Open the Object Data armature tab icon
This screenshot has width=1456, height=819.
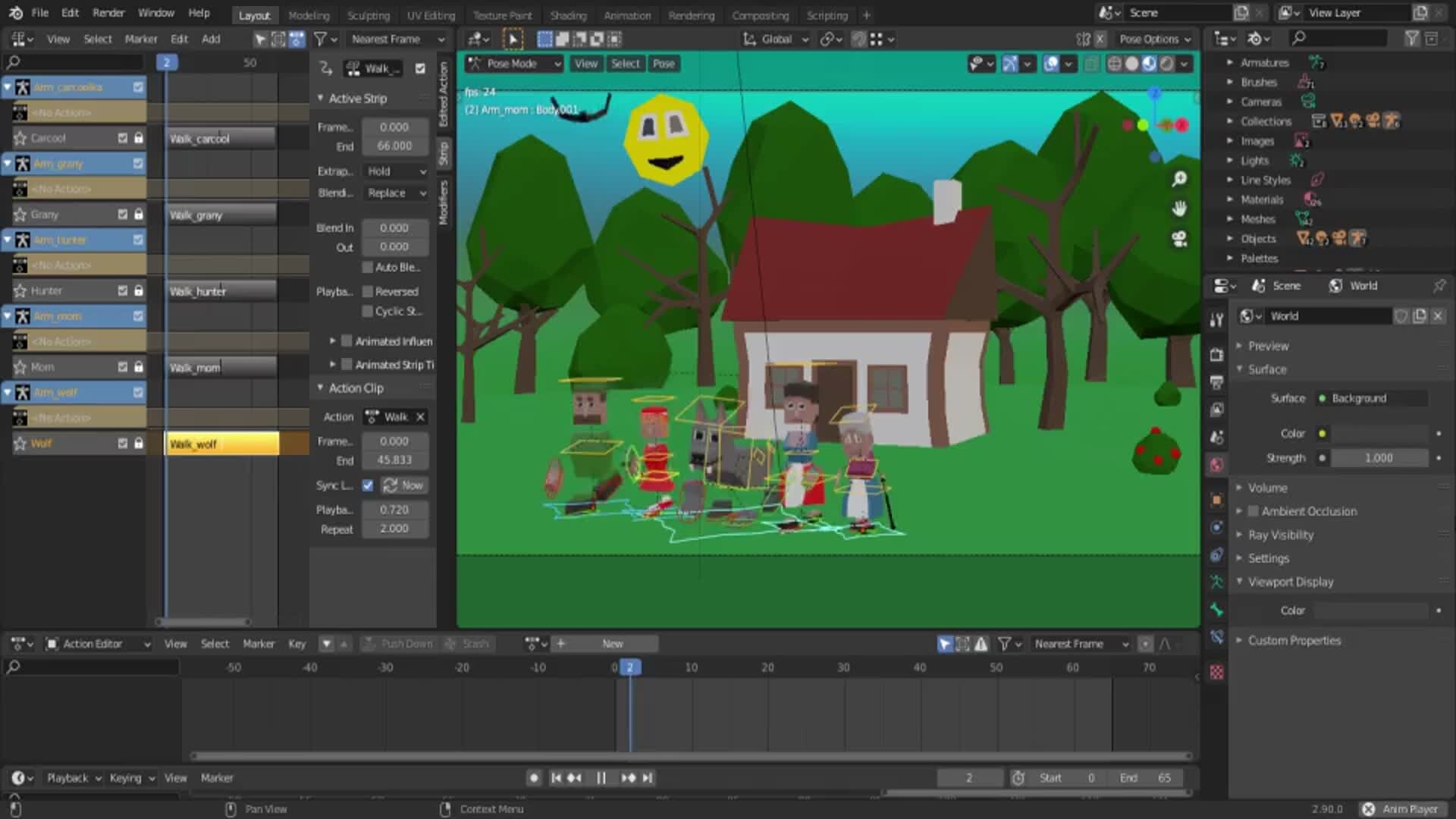[x=1216, y=582]
